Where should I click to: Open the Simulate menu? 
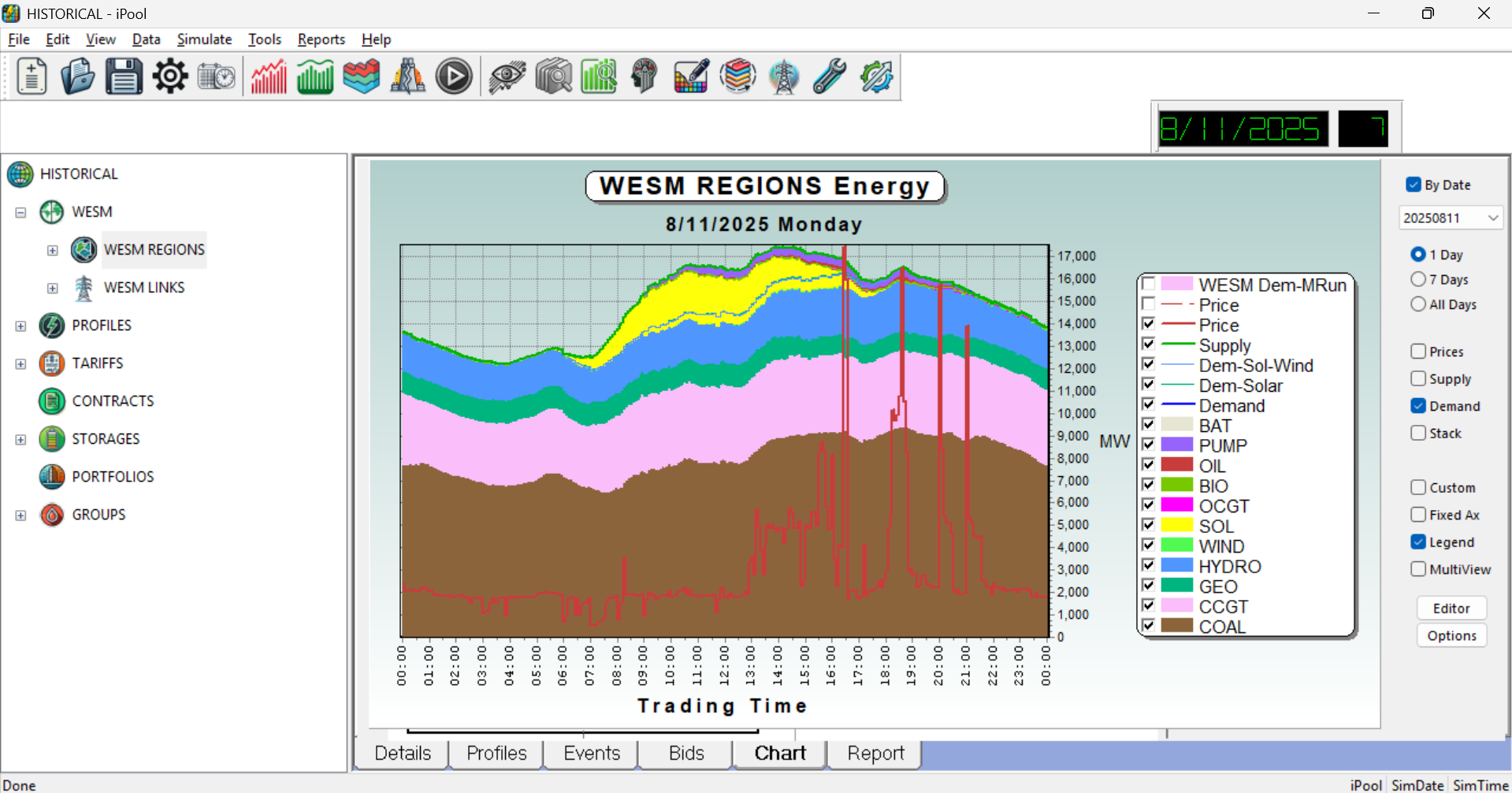(204, 39)
